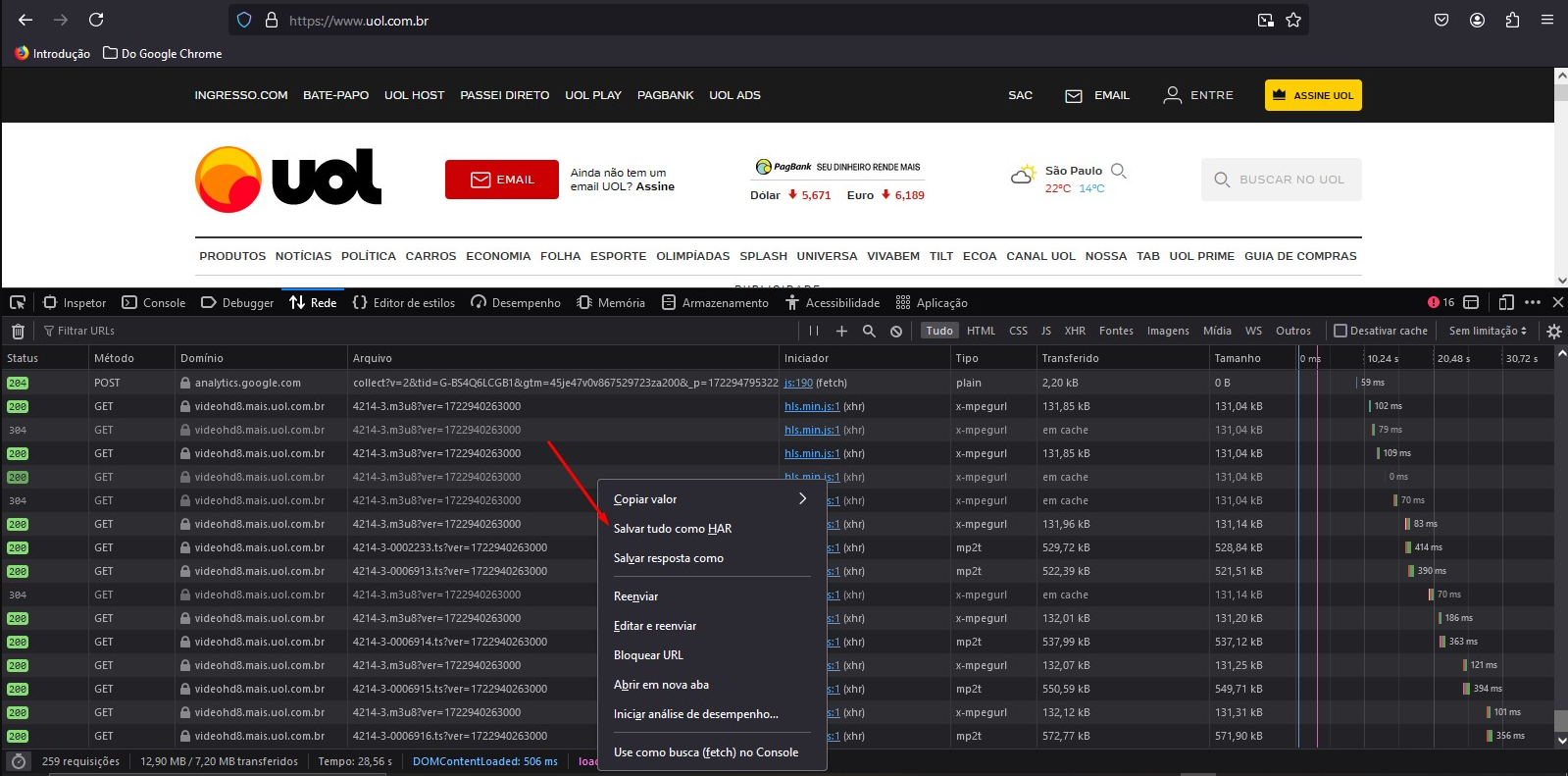Click the UOL logo
Viewport: 1568px width, 776px height.
point(288,180)
